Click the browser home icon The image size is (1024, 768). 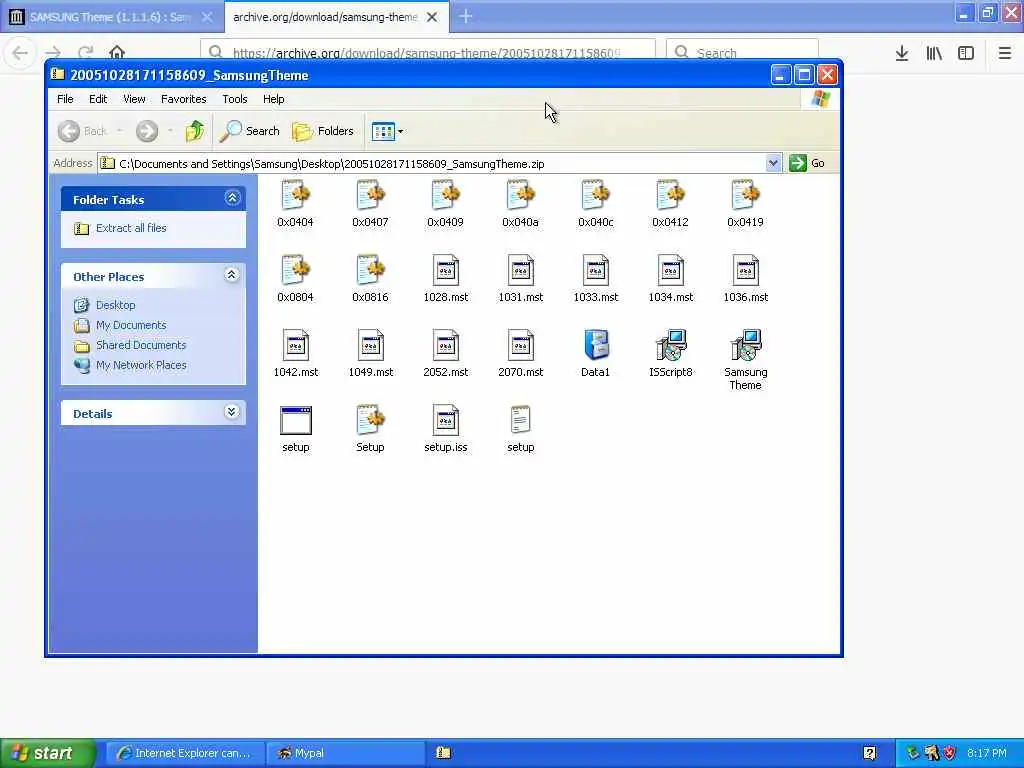pos(117,52)
